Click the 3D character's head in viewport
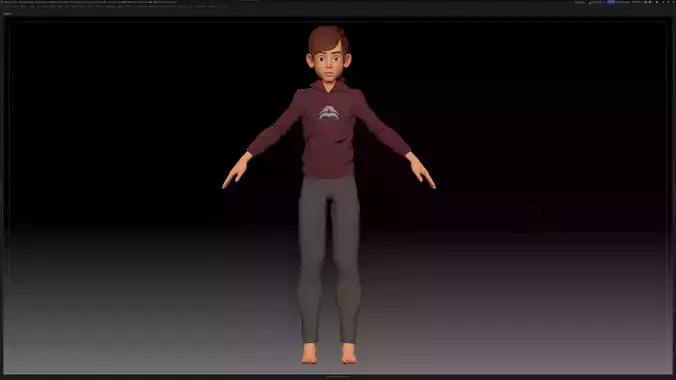This screenshot has width=676, height=380. click(x=329, y=53)
